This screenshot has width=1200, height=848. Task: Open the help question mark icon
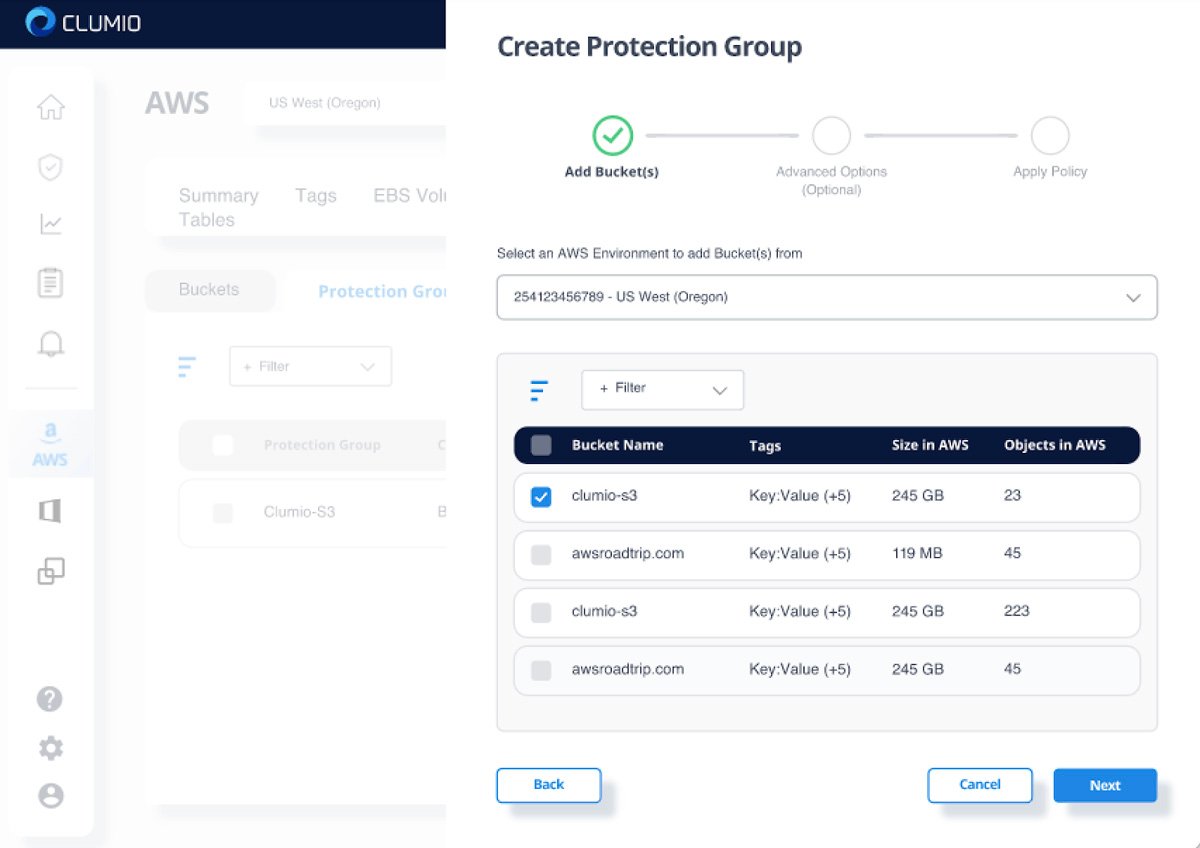(x=50, y=698)
